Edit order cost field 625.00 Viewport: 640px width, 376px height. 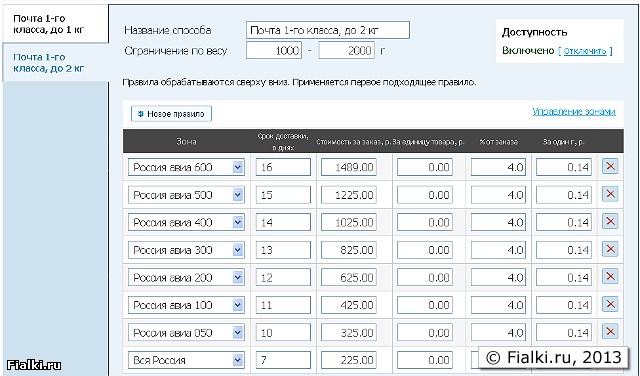349,278
